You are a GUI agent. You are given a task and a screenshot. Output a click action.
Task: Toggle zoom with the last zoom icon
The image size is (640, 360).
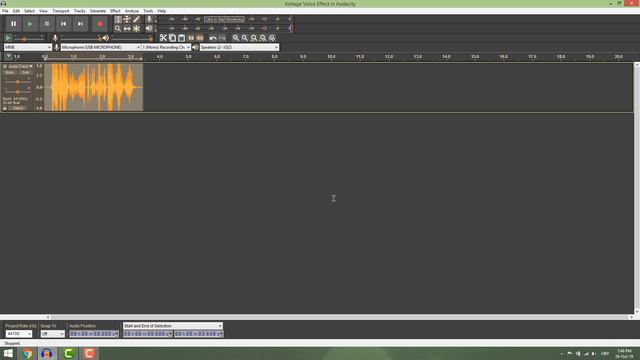[x=272, y=38]
